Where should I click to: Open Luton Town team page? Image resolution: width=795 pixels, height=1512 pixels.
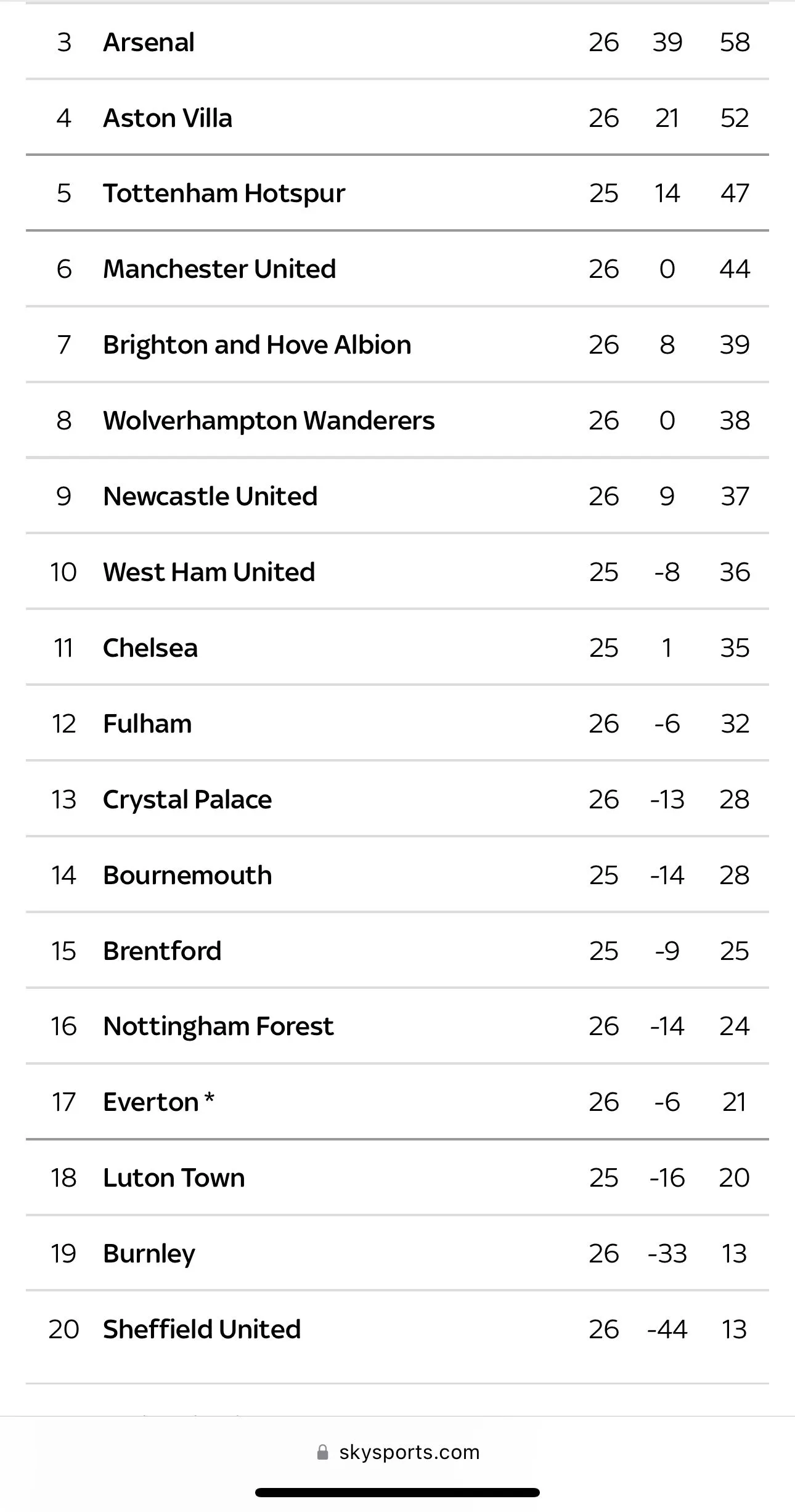[x=174, y=1177]
